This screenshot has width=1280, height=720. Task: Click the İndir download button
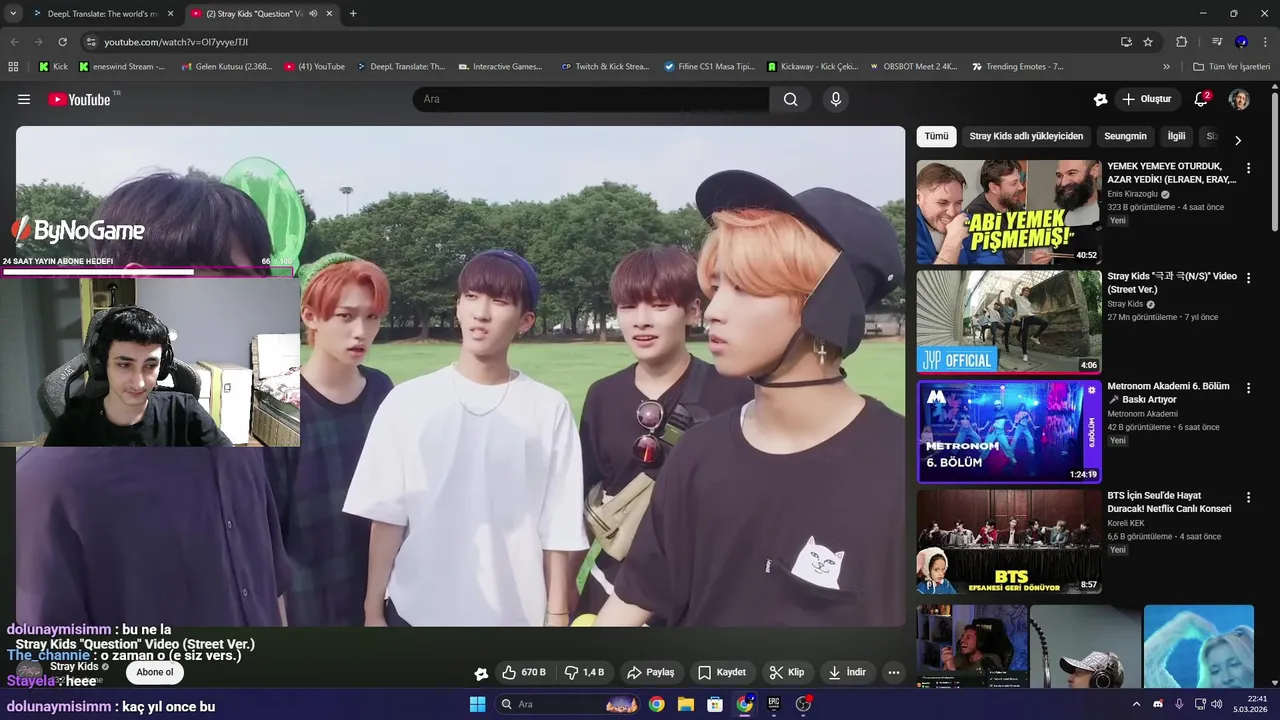pos(847,672)
